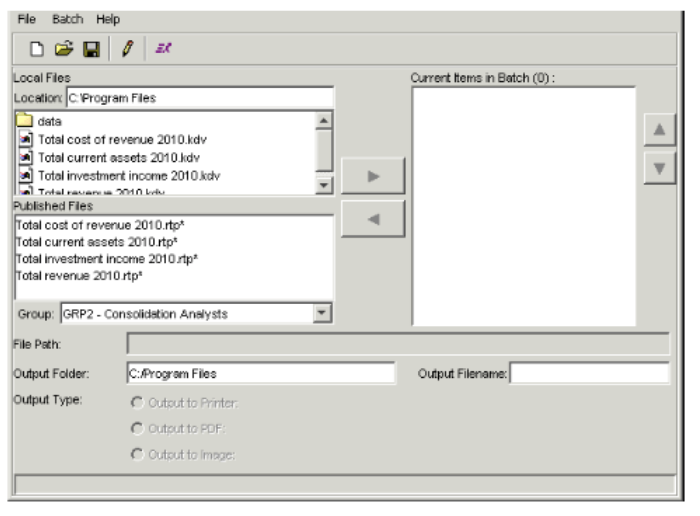Move batch item up with up arrow
700x516 pixels.
pos(659,130)
